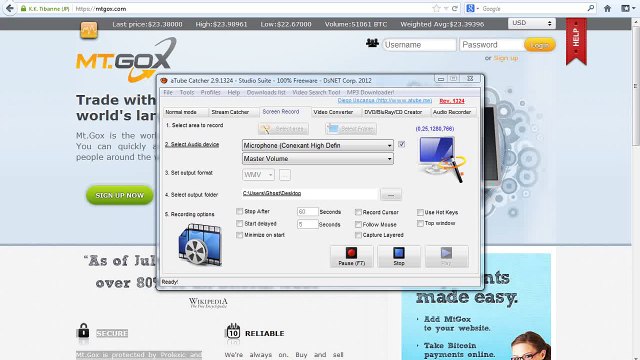This screenshot has height=360, width=640.
Task: Enable the Stop After checkbox
Action: (240, 211)
